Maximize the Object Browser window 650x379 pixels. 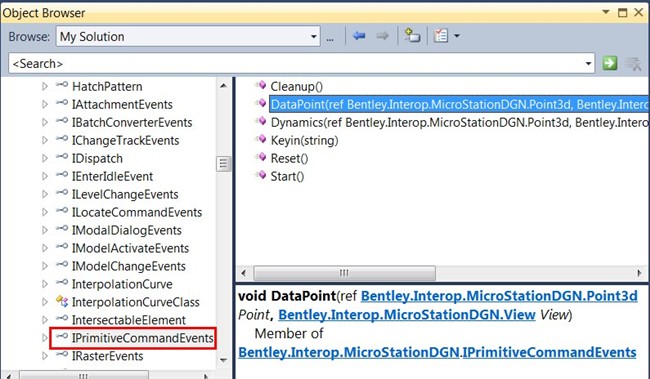pyautogui.click(x=623, y=12)
